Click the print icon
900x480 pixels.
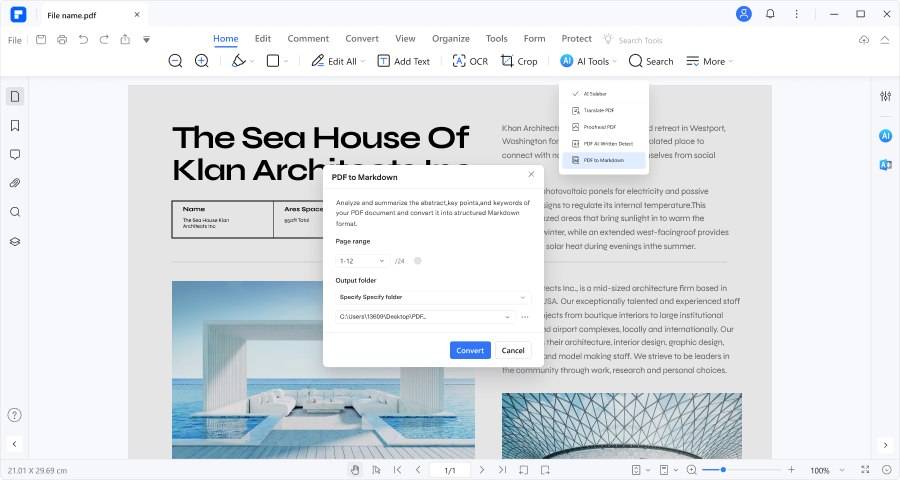point(62,40)
